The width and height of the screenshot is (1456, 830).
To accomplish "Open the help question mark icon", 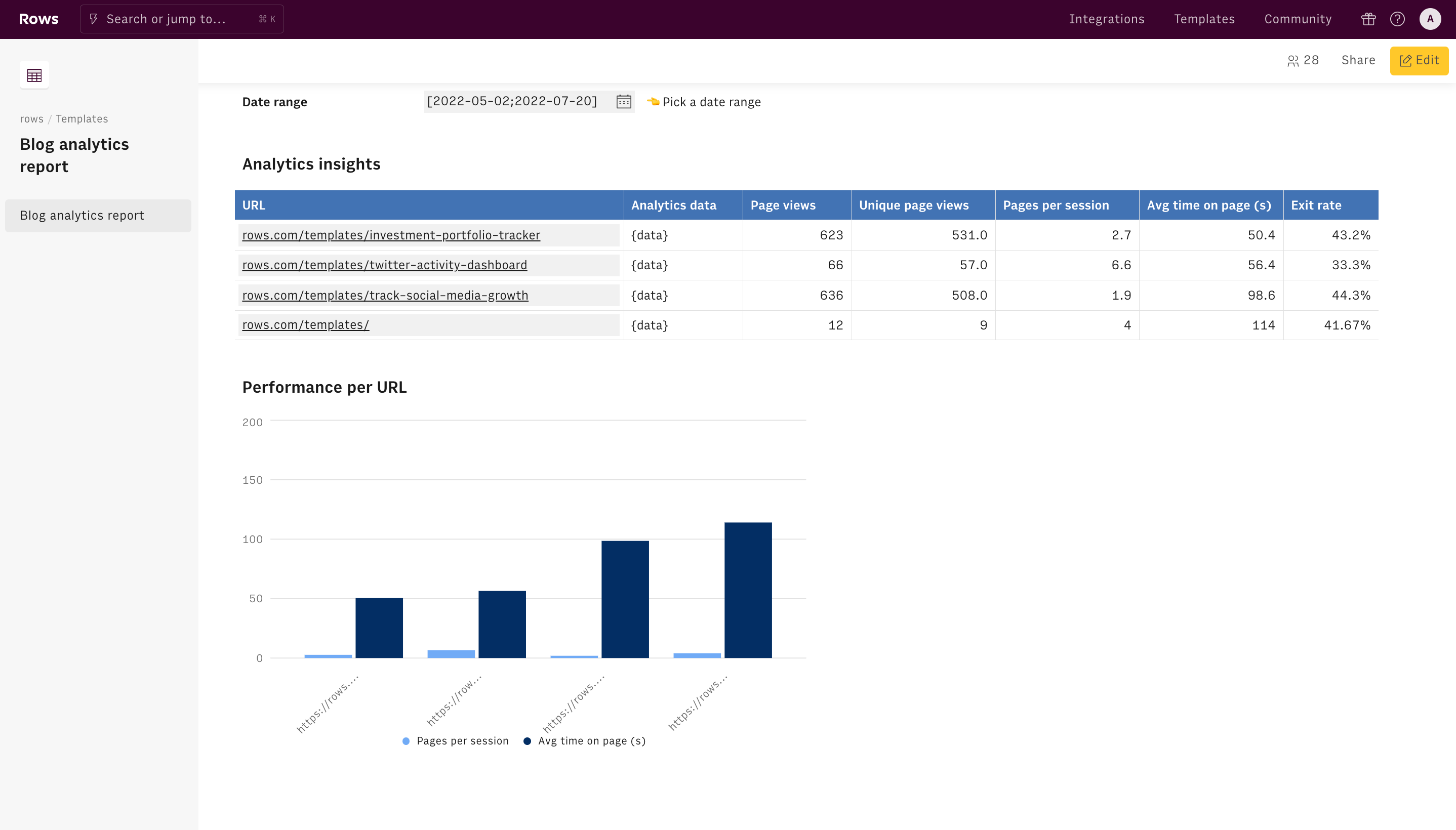I will 1397,19.
